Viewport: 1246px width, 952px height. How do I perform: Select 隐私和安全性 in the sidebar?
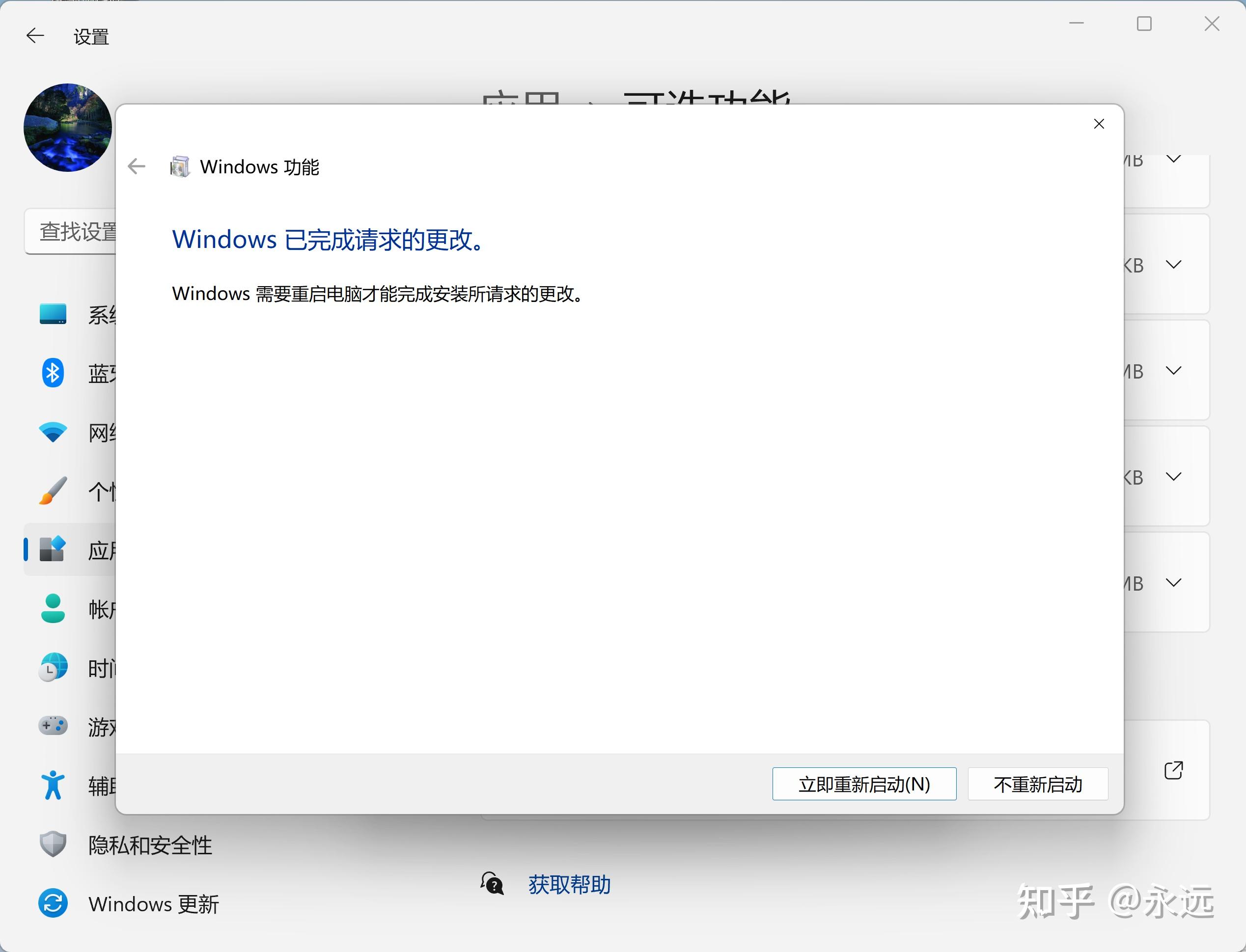pyautogui.click(x=149, y=844)
